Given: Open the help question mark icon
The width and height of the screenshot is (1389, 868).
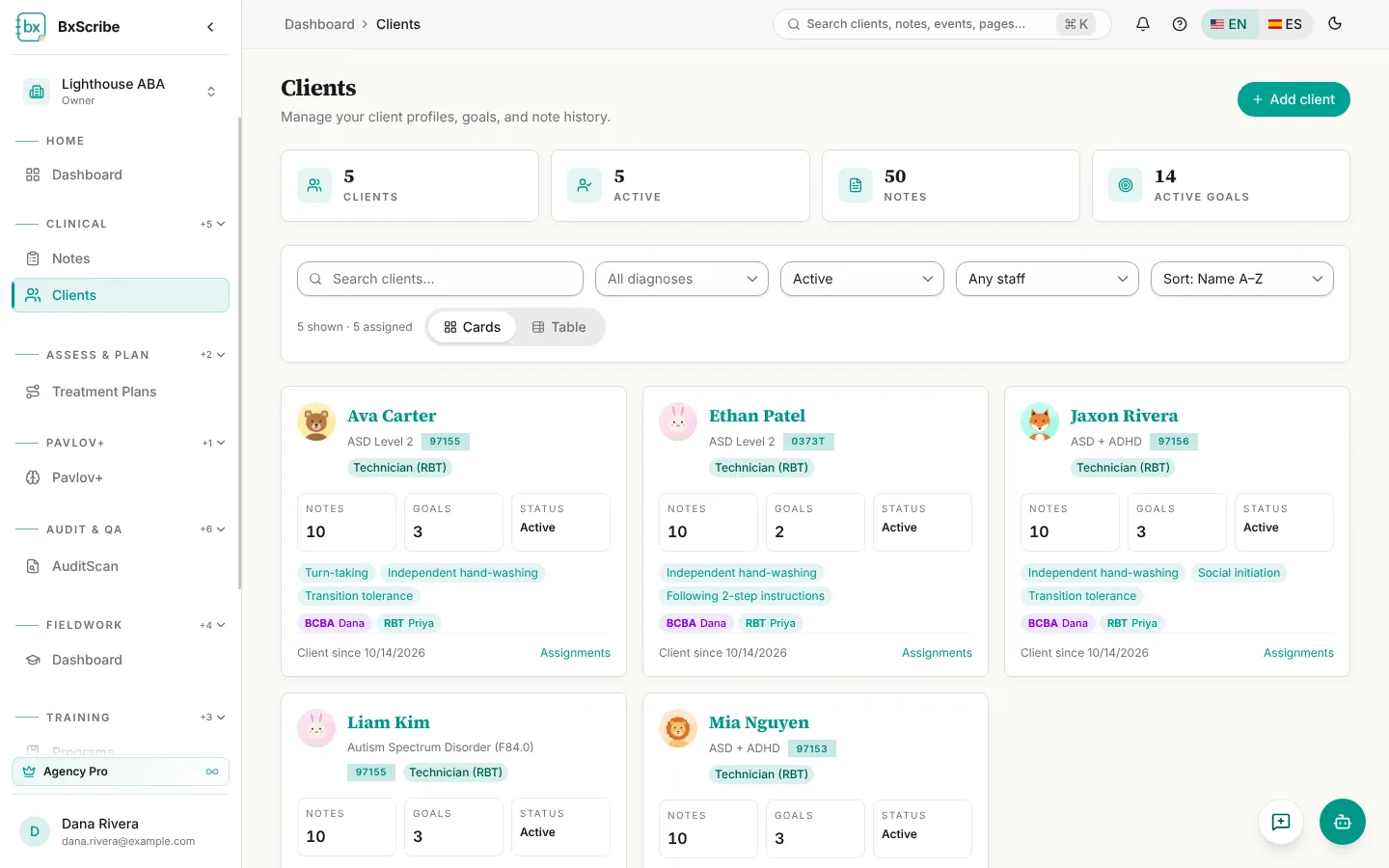Looking at the screenshot, I should (x=1180, y=24).
